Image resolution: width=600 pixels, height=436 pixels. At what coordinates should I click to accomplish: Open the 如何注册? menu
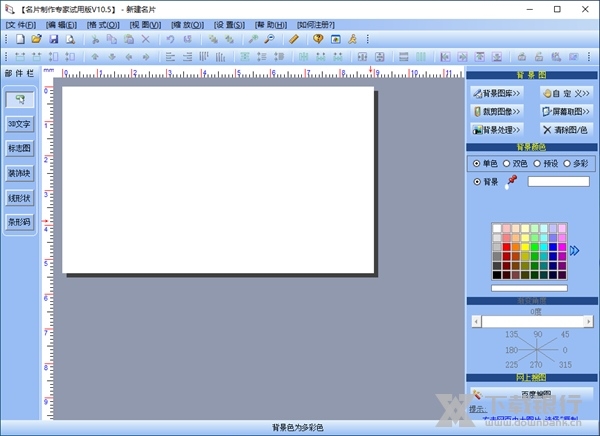pos(316,25)
